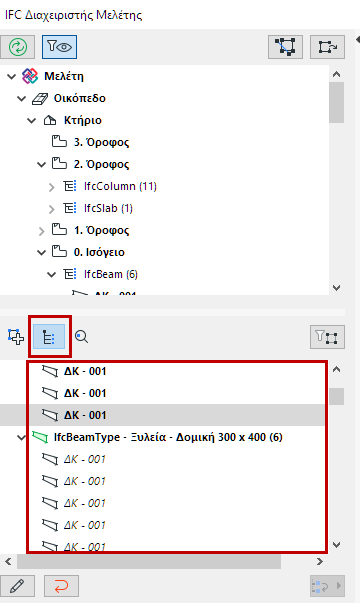Select the Οικόπεδο tree item
The width and height of the screenshot is (360, 603).
80,98
